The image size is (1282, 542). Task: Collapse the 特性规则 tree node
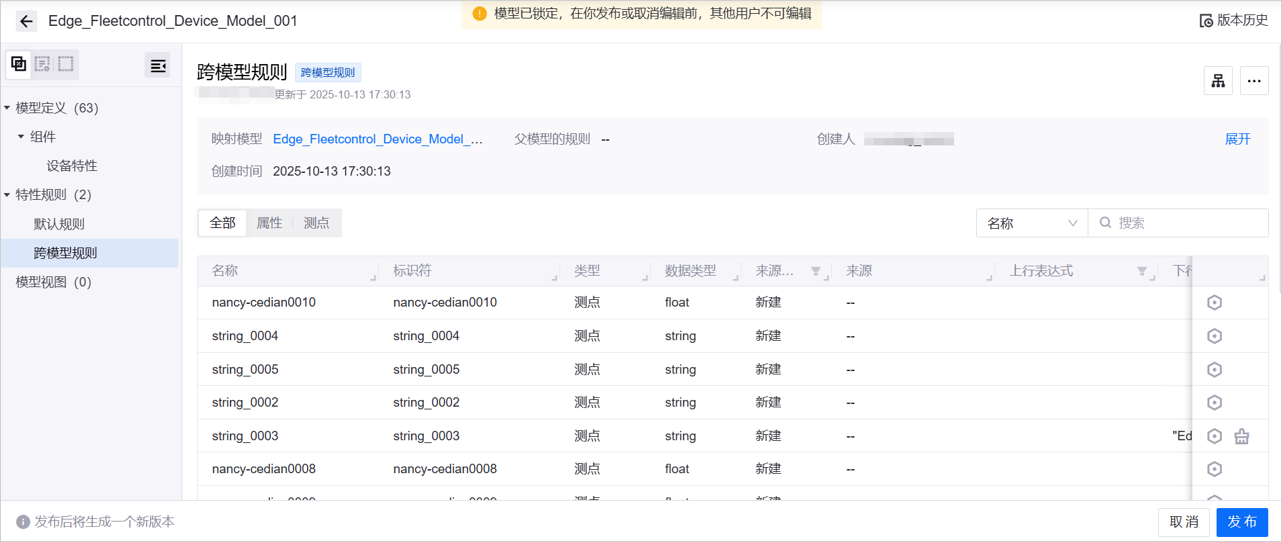[x=8, y=195]
